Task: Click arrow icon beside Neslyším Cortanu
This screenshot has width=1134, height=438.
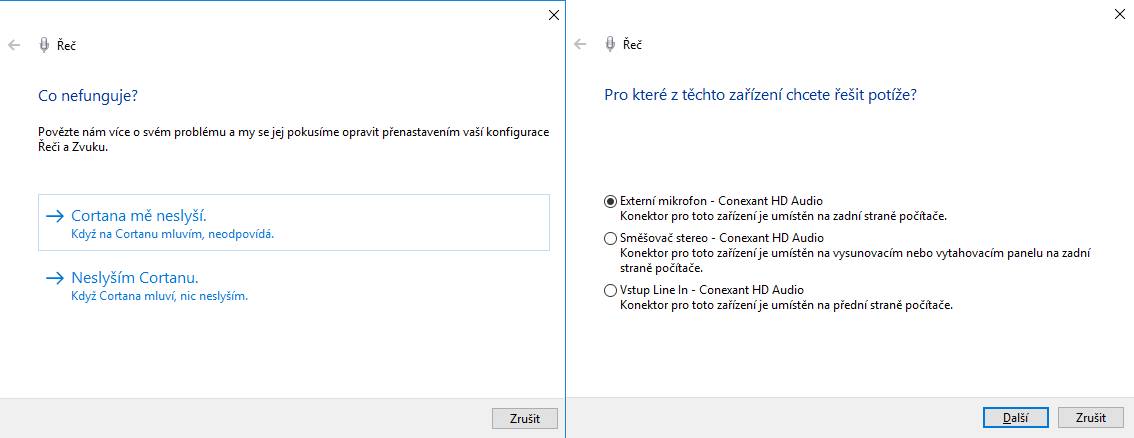Action: [54, 278]
